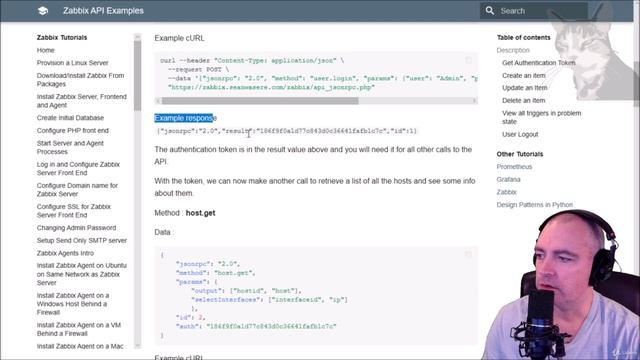Click the graduation cap site logo

click(x=43, y=11)
